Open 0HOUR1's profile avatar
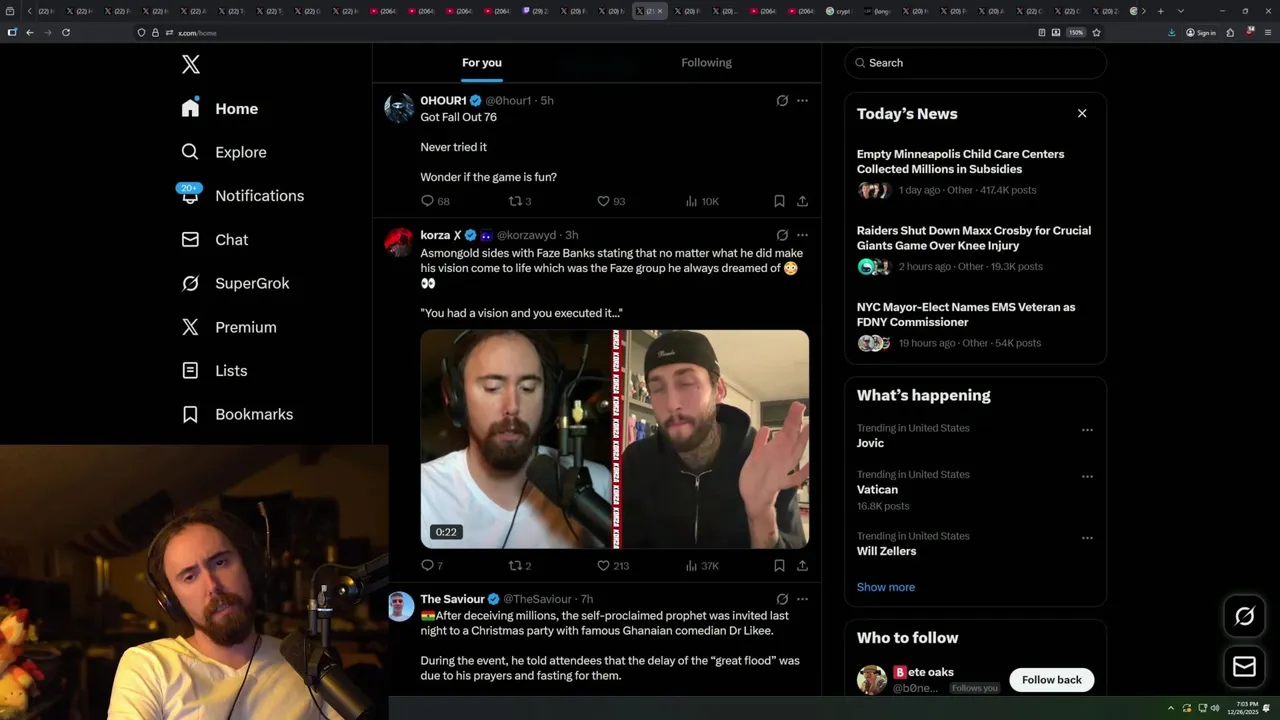Image resolution: width=1280 pixels, height=720 pixels. tap(399, 108)
